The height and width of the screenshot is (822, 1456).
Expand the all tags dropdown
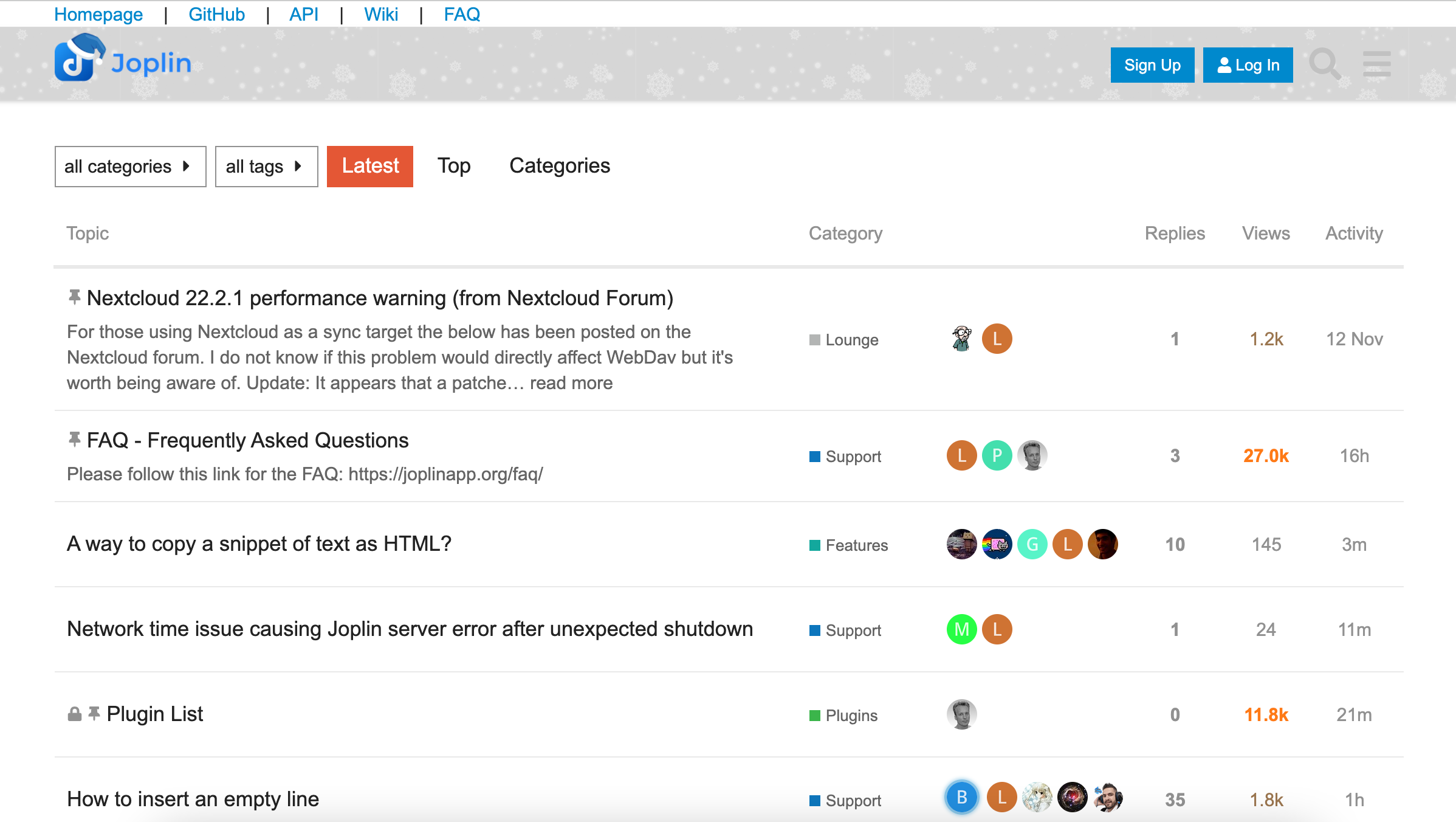(266, 166)
